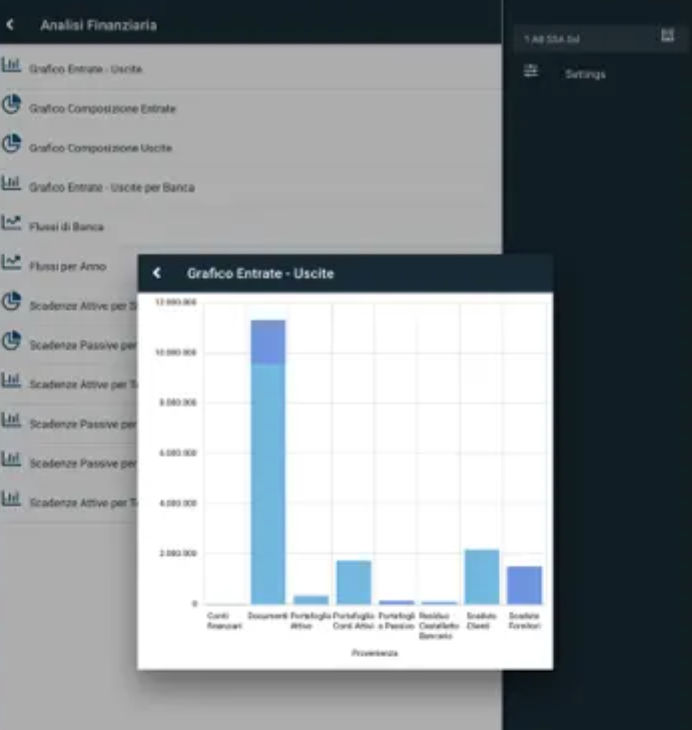692x730 pixels.
Task: Click the Scaduto Clienti bar
Action: [482, 577]
